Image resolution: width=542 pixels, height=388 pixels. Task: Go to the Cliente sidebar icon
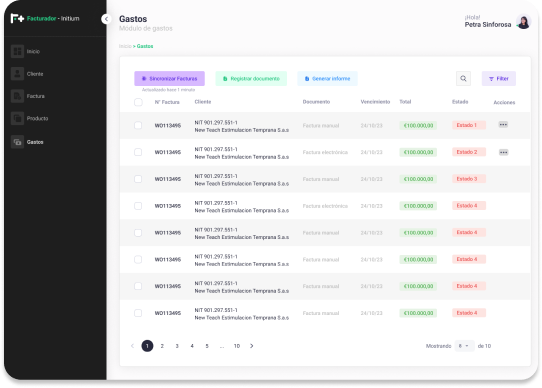coord(17,74)
